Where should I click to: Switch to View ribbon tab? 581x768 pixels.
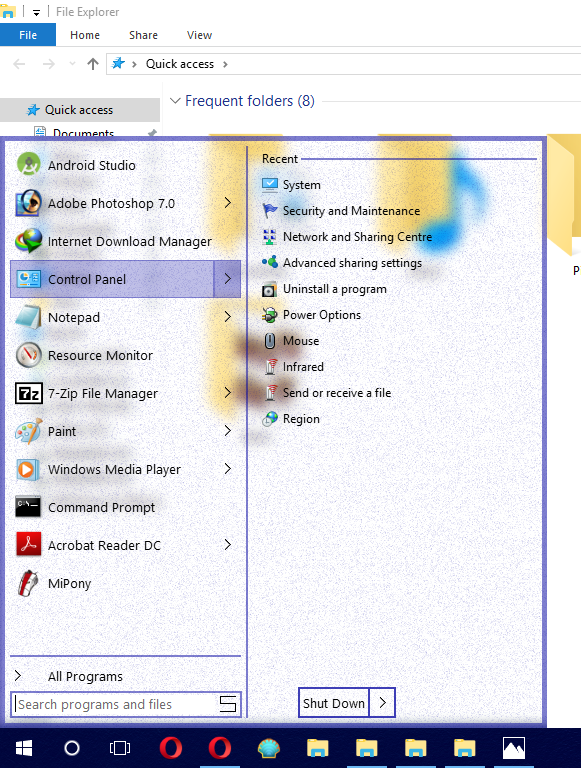[199, 35]
